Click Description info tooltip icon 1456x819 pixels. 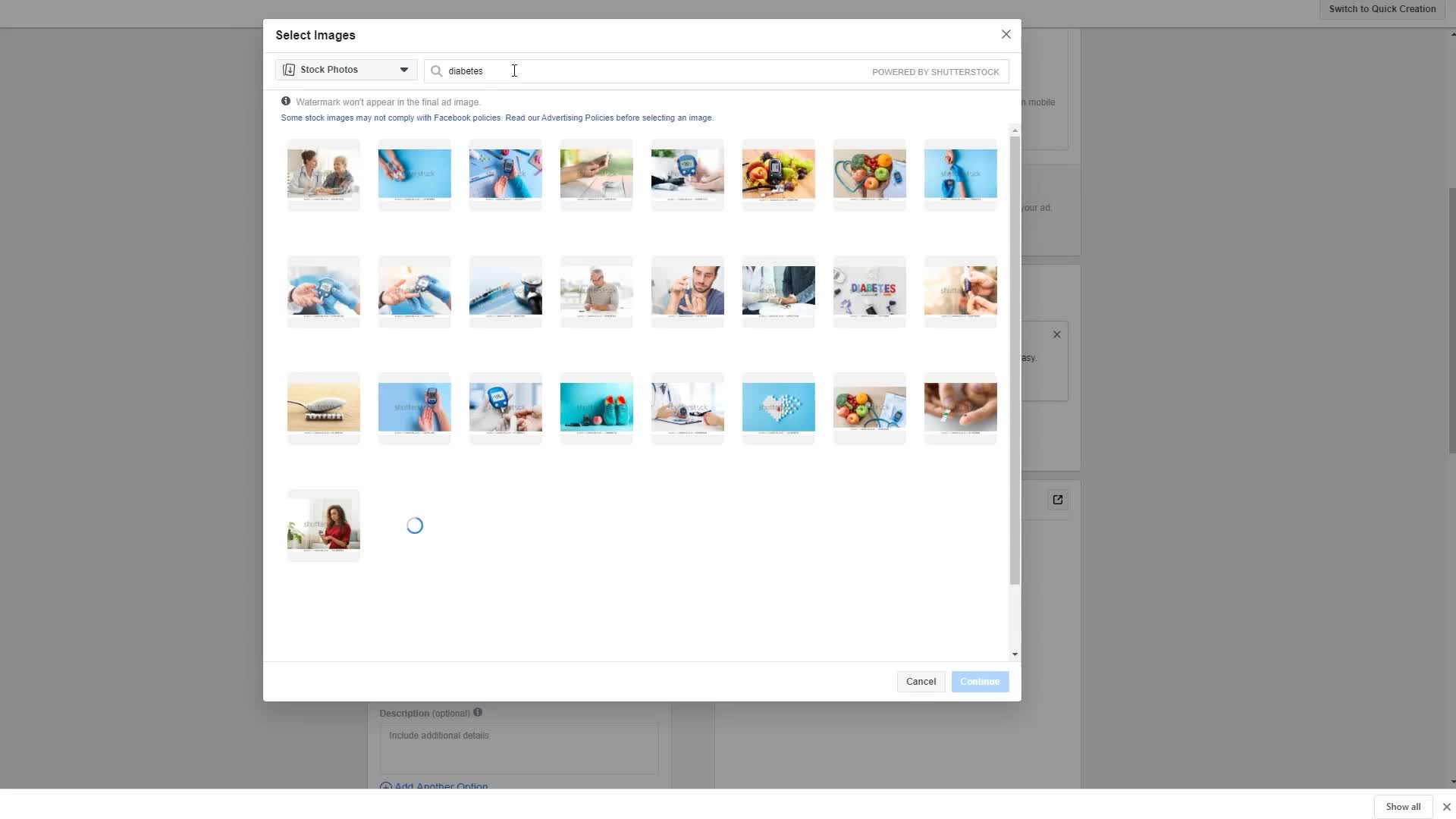(478, 713)
